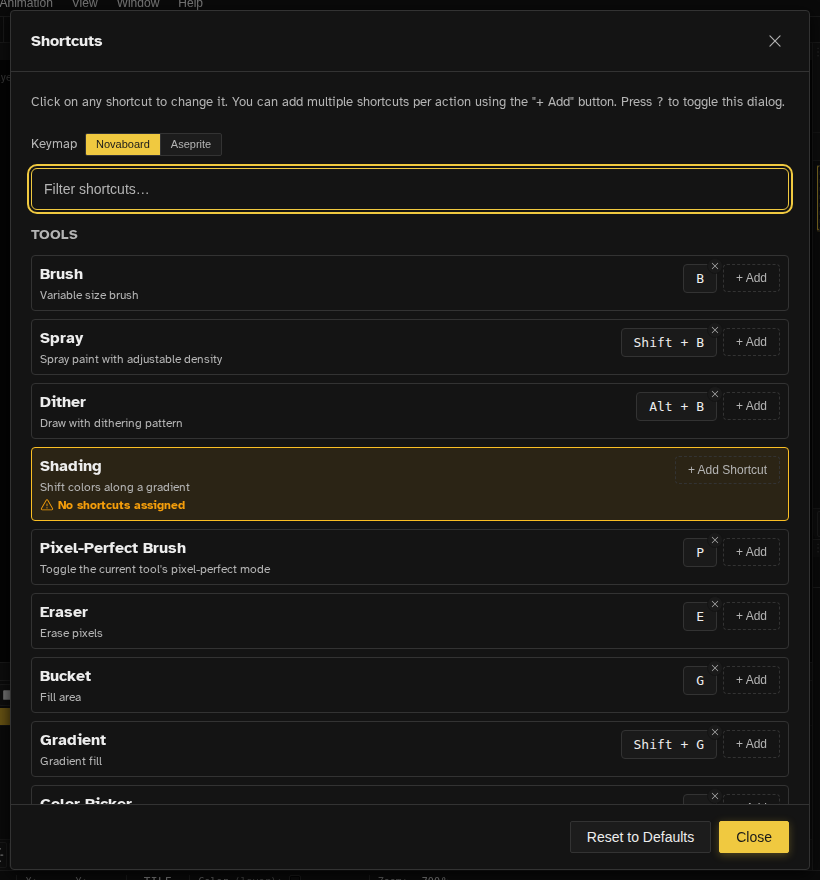Click the 'No shortcuts assigned' warning text
Viewport: 820px width, 880px height.
point(121,505)
